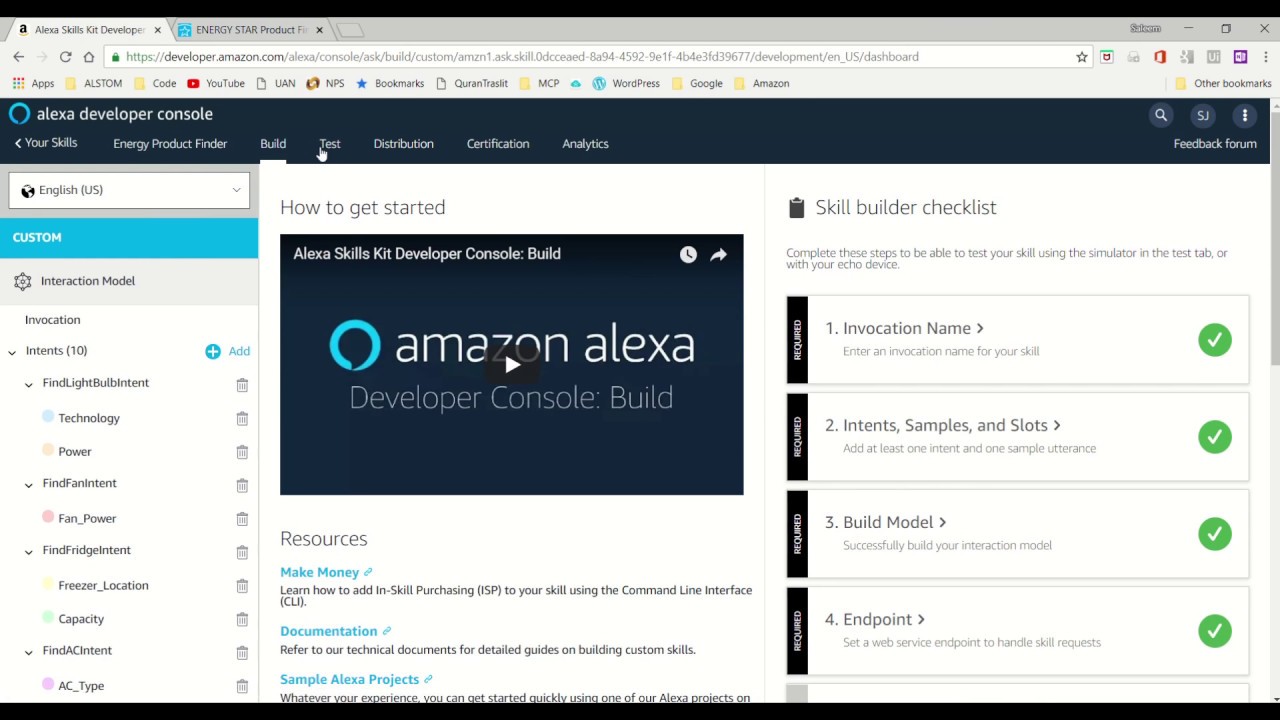1280x720 pixels.
Task: Click the Watch later clock on video
Action: [688, 255]
